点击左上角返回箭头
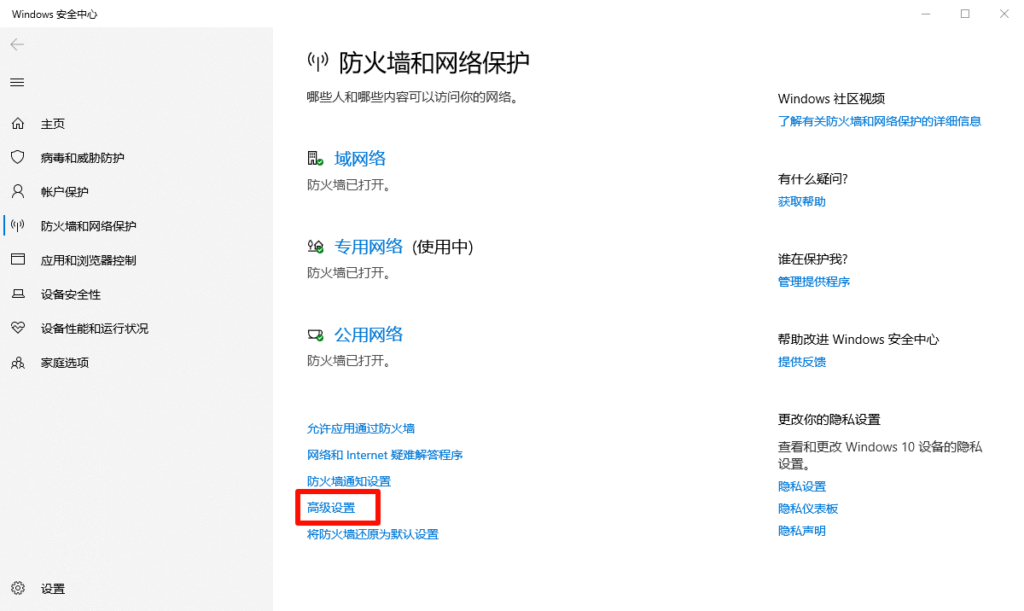1024x611 pixels. [x=16, y=44]
